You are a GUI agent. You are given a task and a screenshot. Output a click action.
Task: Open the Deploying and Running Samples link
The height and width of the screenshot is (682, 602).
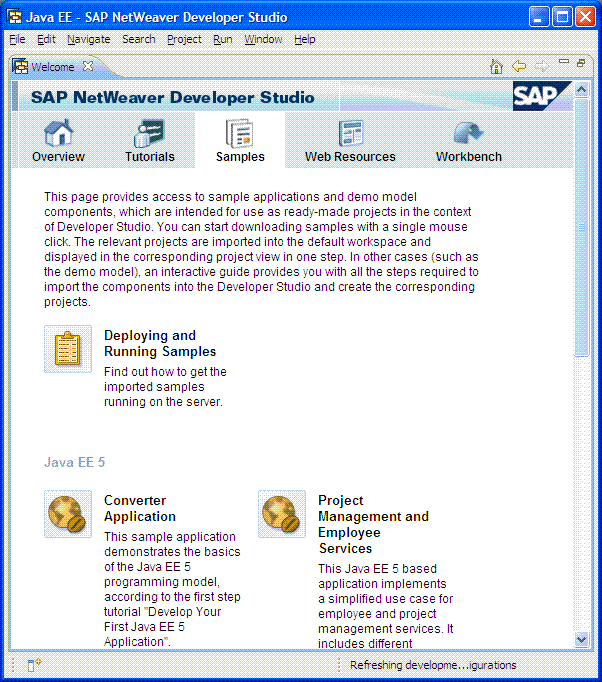tap(159, 343)
